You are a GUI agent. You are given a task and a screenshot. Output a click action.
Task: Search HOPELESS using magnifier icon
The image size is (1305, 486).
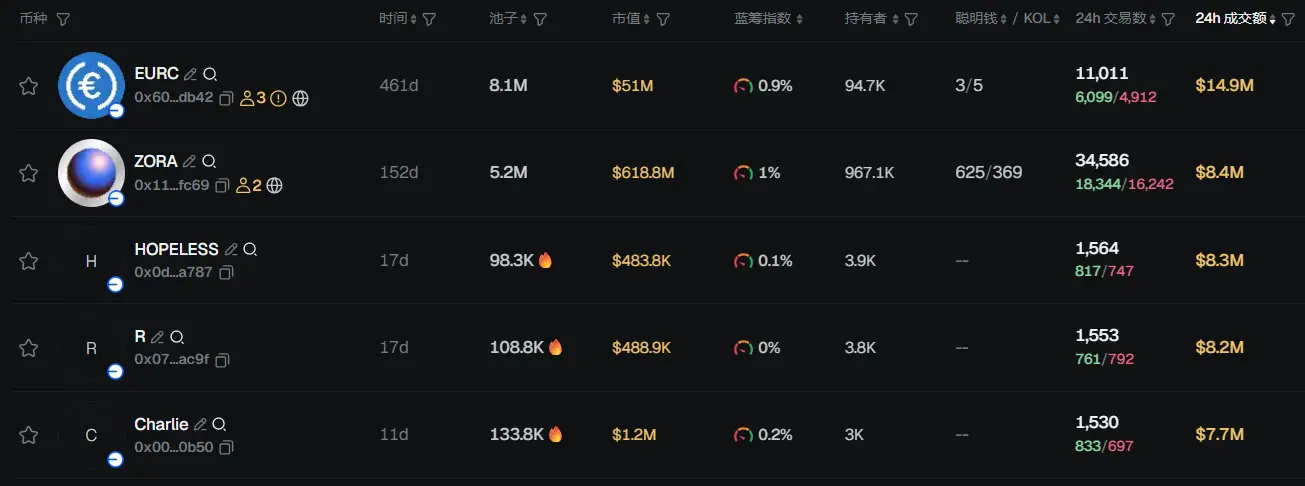pos(250,249)
